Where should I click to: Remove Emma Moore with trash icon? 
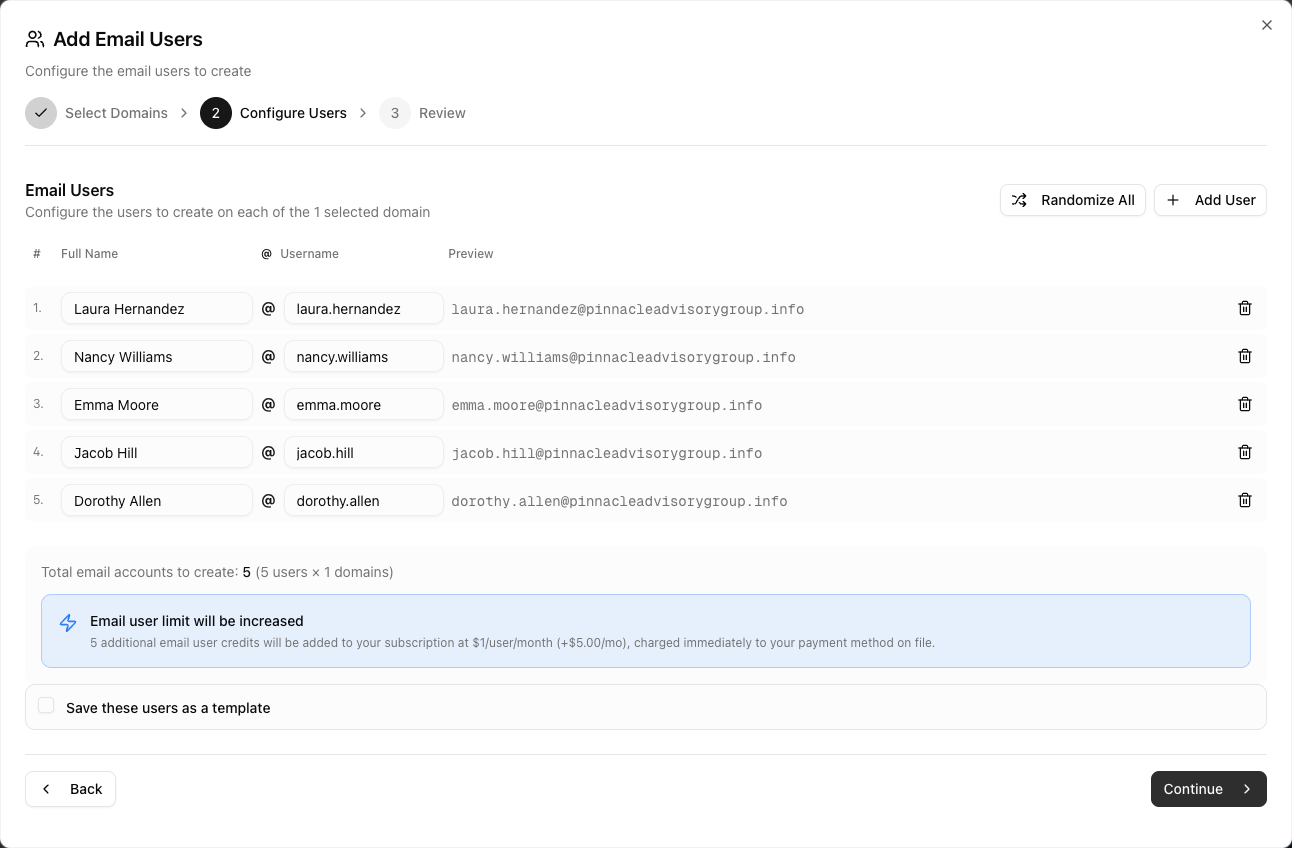pos(1245,404)
